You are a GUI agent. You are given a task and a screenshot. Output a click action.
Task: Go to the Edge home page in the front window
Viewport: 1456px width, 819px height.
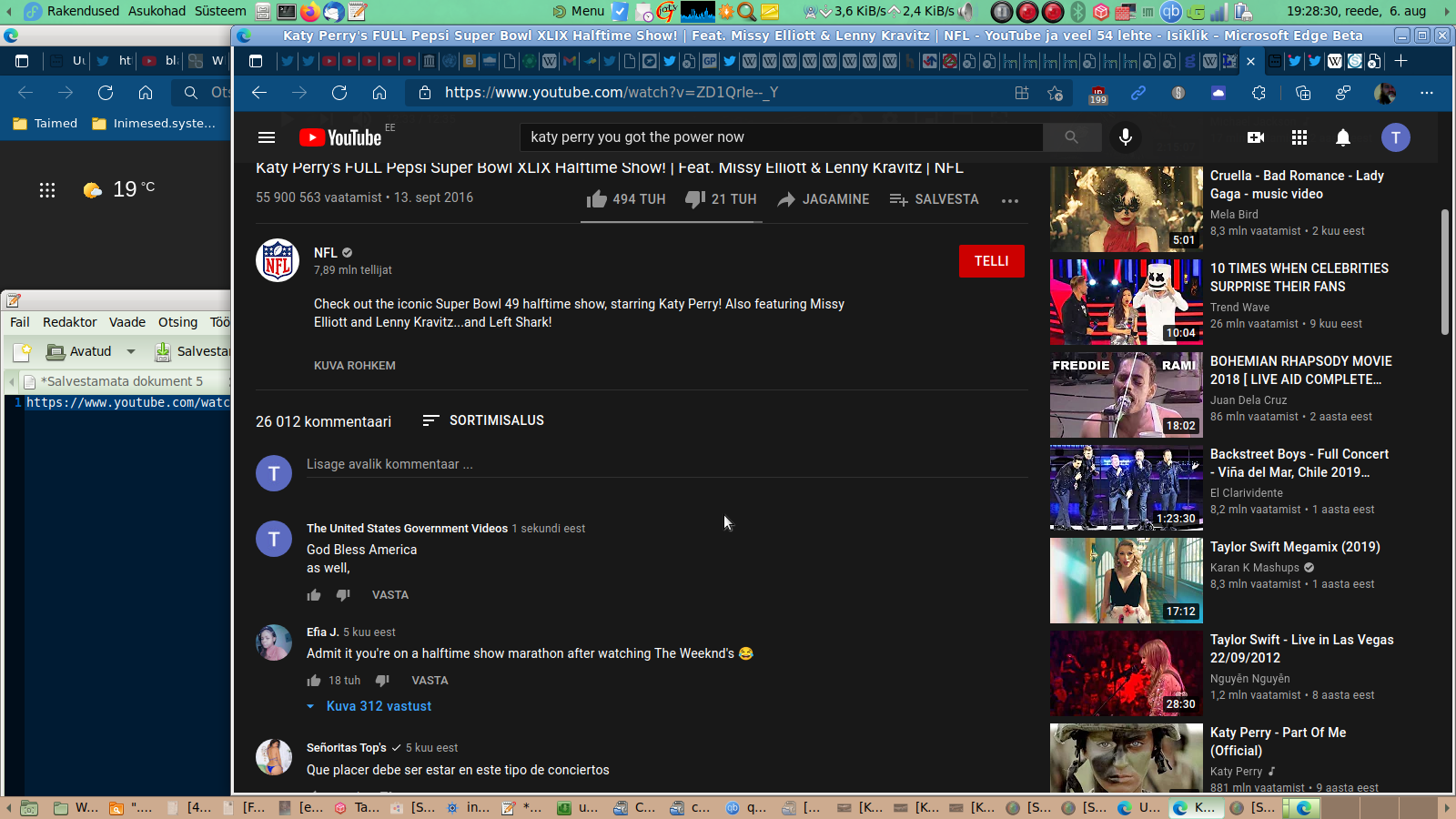click(x=379, y=93)
